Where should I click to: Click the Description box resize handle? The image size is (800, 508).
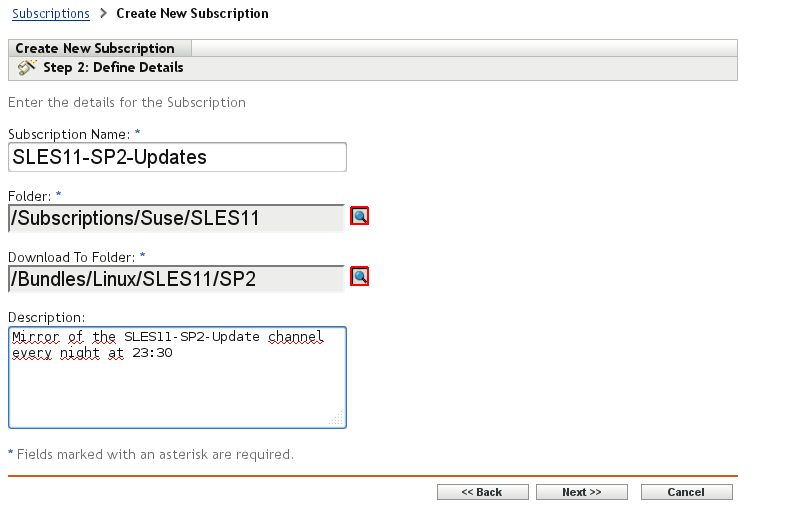(x=337, y=419)
